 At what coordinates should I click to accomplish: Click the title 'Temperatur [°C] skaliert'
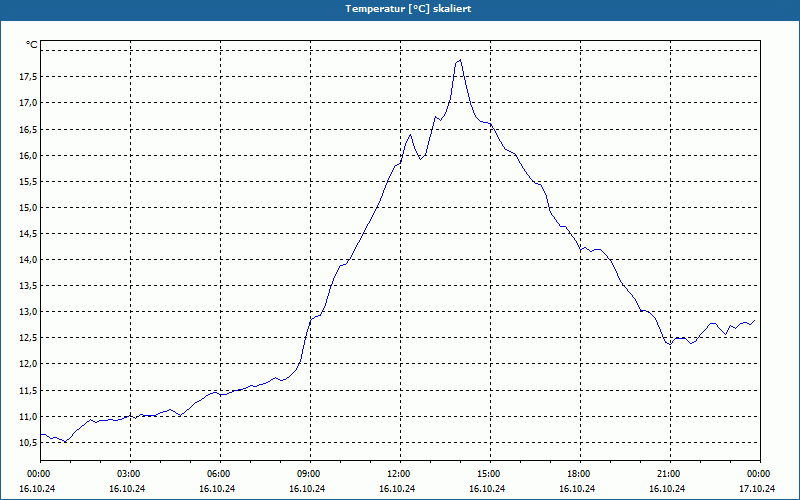408,9
